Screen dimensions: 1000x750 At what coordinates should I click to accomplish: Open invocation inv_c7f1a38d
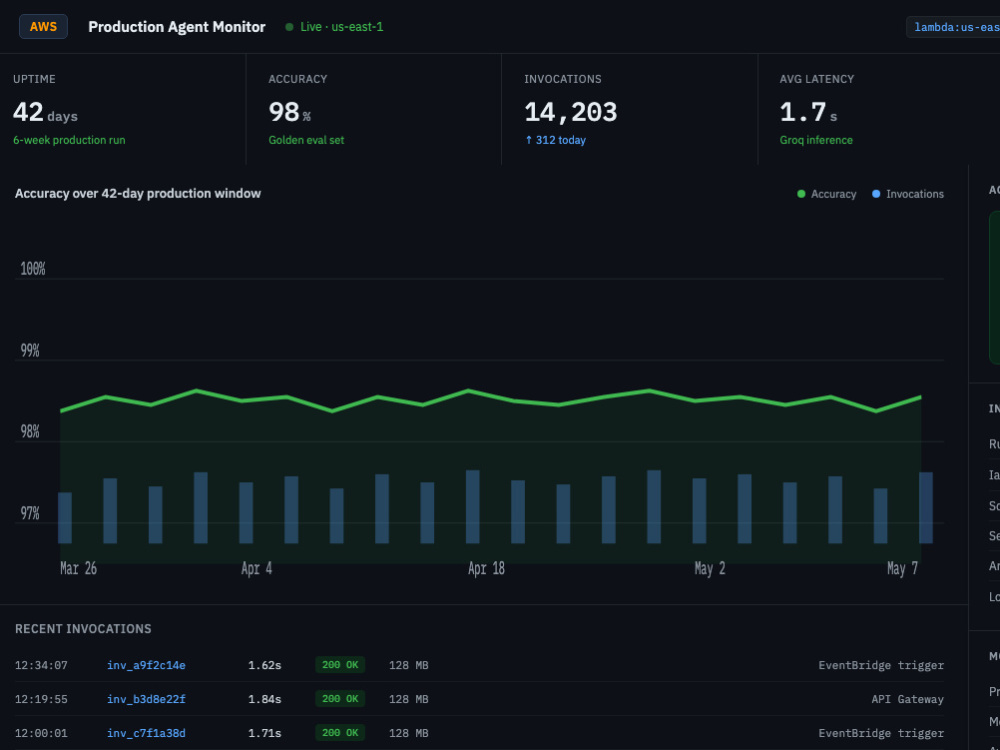pos(146,733)
